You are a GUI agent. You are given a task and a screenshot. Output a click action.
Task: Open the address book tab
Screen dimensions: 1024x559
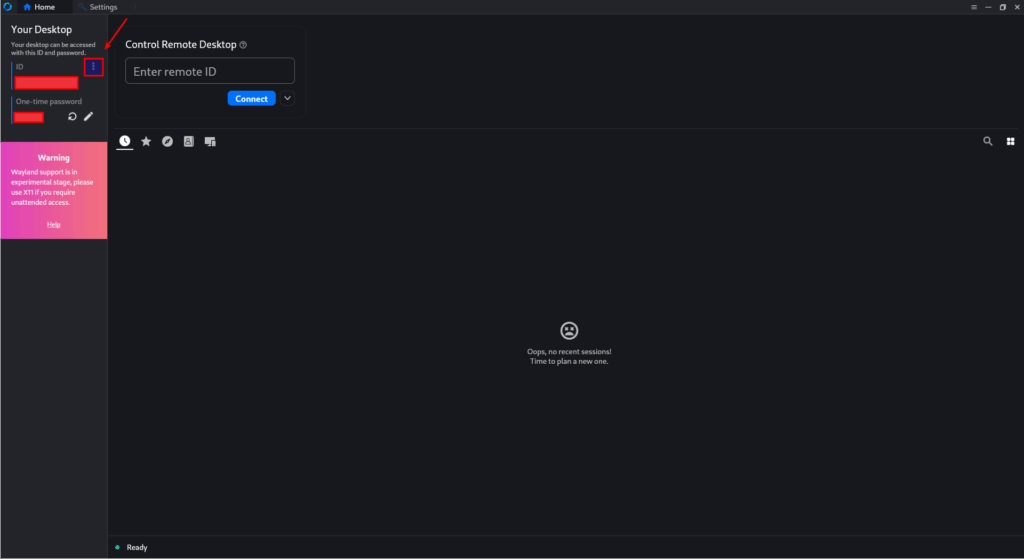[189, 141]
